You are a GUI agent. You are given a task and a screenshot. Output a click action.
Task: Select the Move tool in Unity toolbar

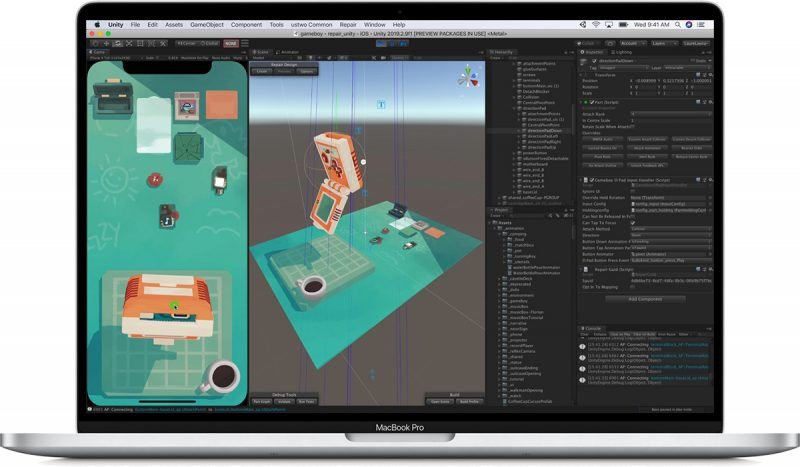[x=106, y=44]
